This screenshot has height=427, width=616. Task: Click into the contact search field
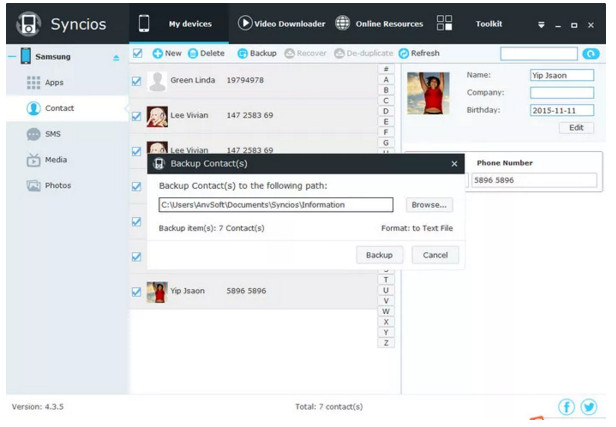tap(539, 54)
